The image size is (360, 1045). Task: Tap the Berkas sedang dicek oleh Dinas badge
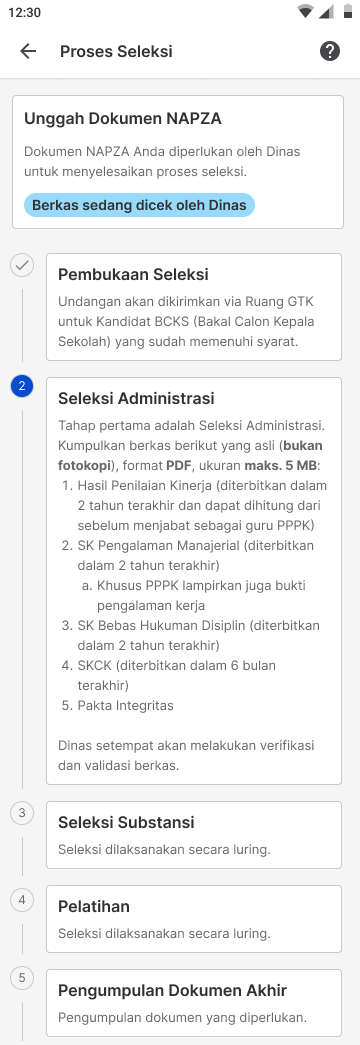tap(139, 205)
